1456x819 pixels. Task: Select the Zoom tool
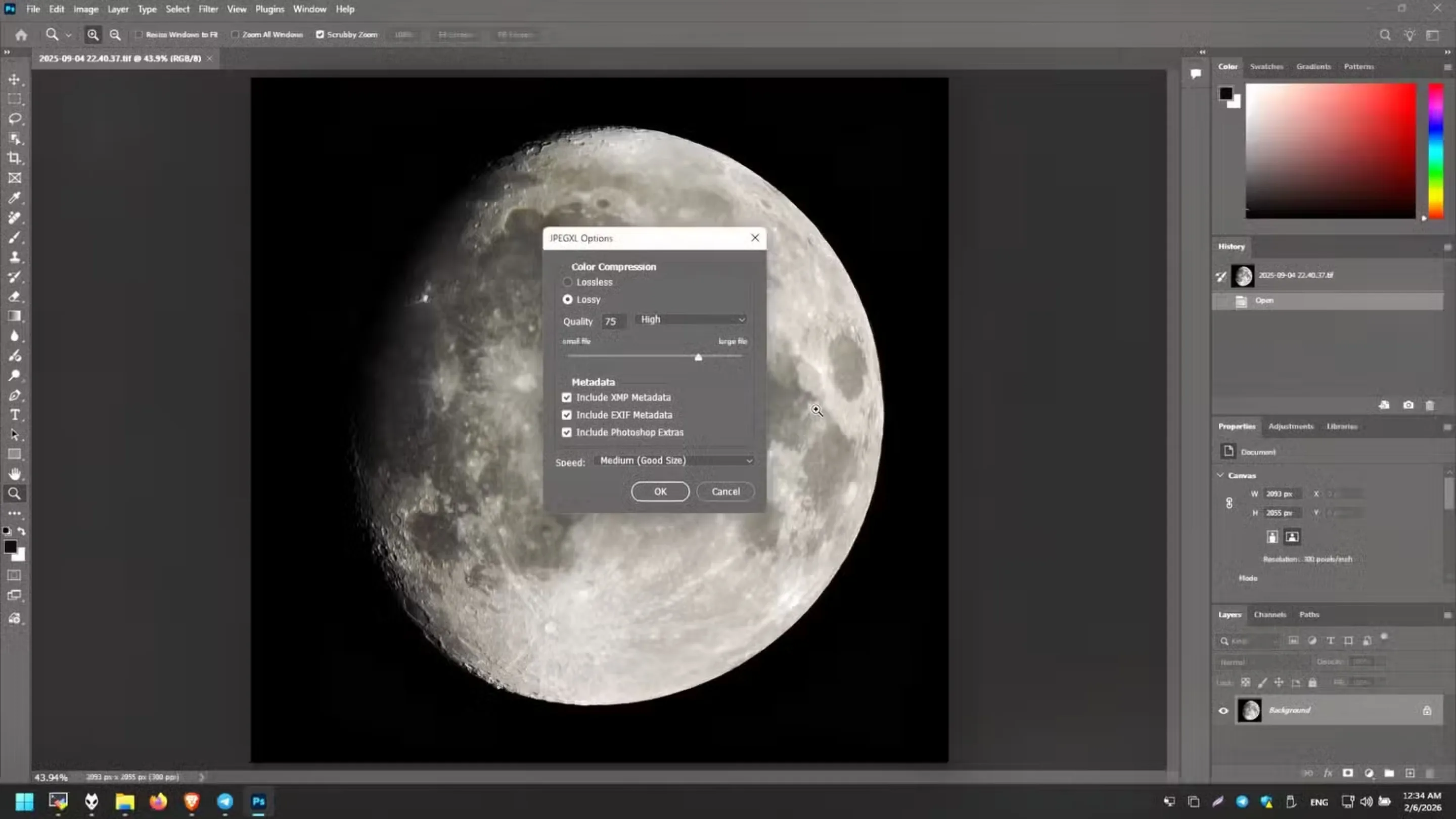coord(14,493)
